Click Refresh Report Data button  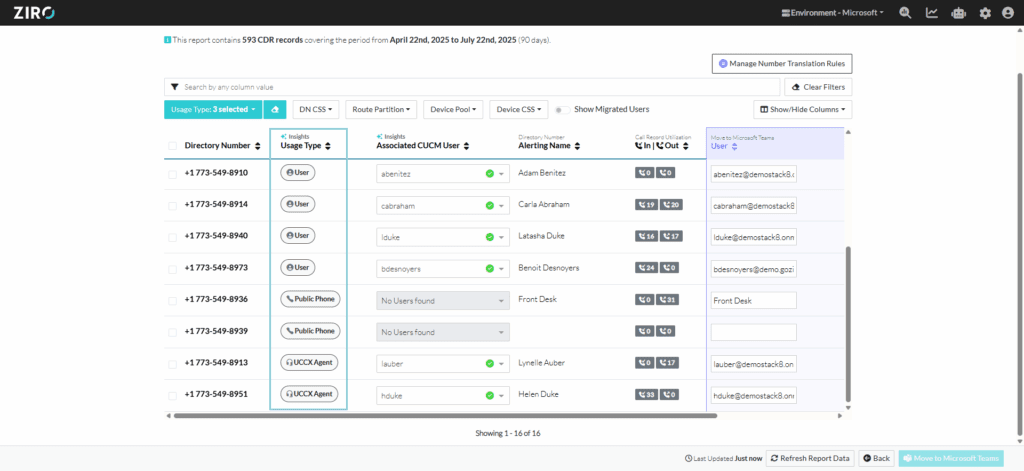tap(809, 458)
